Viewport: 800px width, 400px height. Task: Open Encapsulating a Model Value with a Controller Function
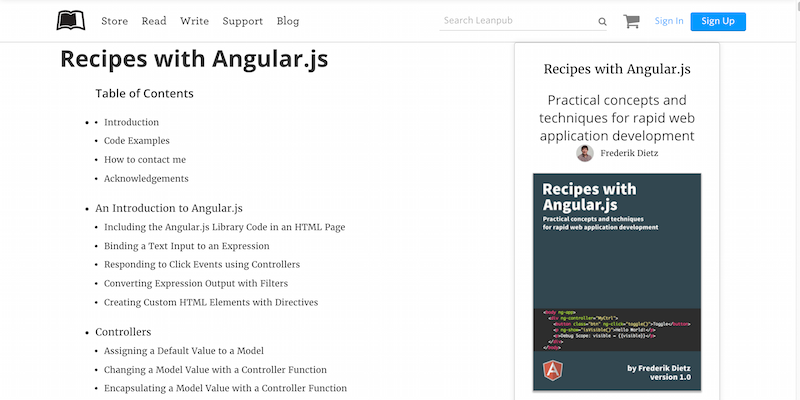[226, 388]
